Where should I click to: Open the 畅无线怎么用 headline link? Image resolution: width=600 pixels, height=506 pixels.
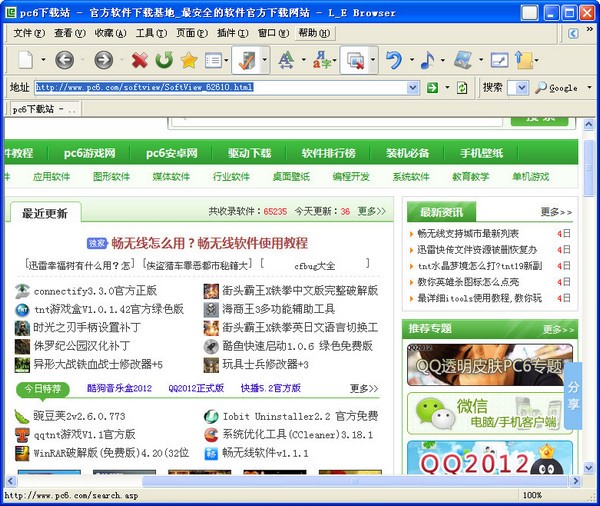click(209, 243)
